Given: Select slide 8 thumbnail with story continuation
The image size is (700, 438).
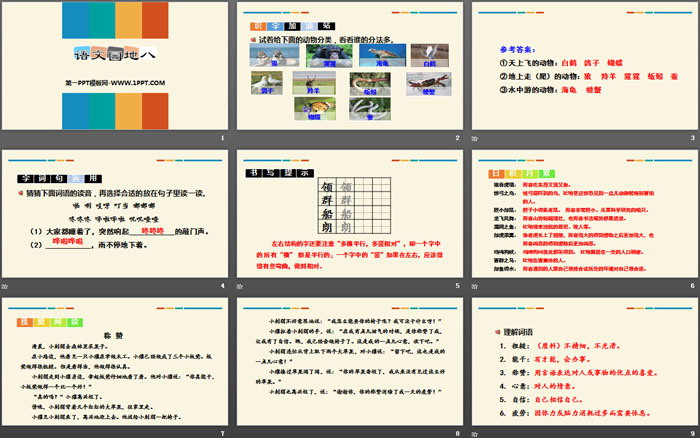Looking at the screenshot, I should (350, 361).
